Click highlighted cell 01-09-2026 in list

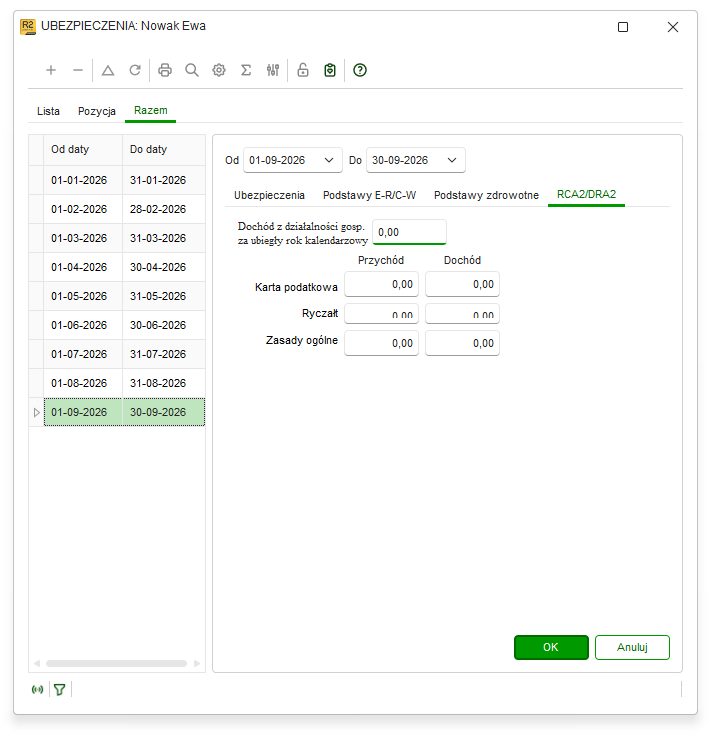point(83,412)
